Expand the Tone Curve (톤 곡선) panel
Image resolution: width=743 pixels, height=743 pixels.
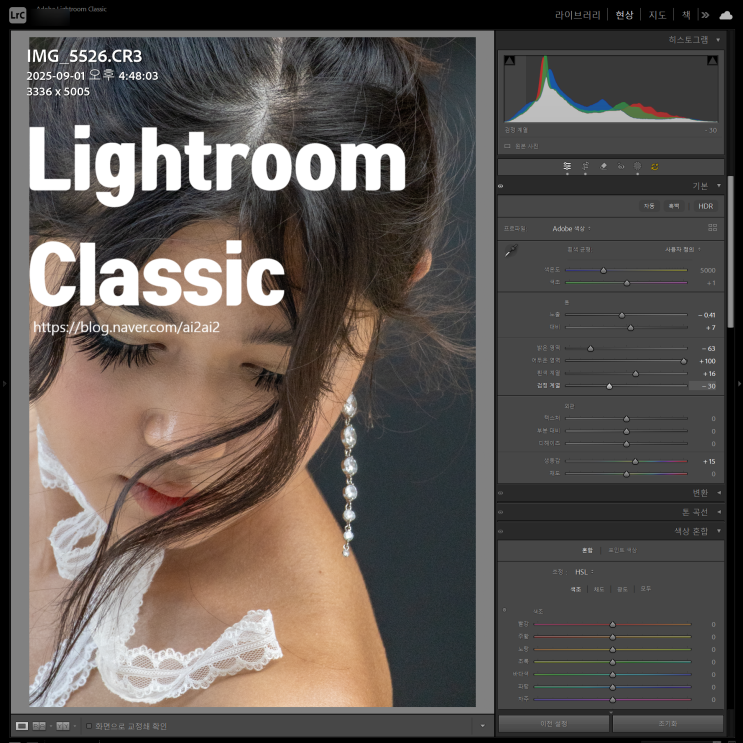point(719,512)
